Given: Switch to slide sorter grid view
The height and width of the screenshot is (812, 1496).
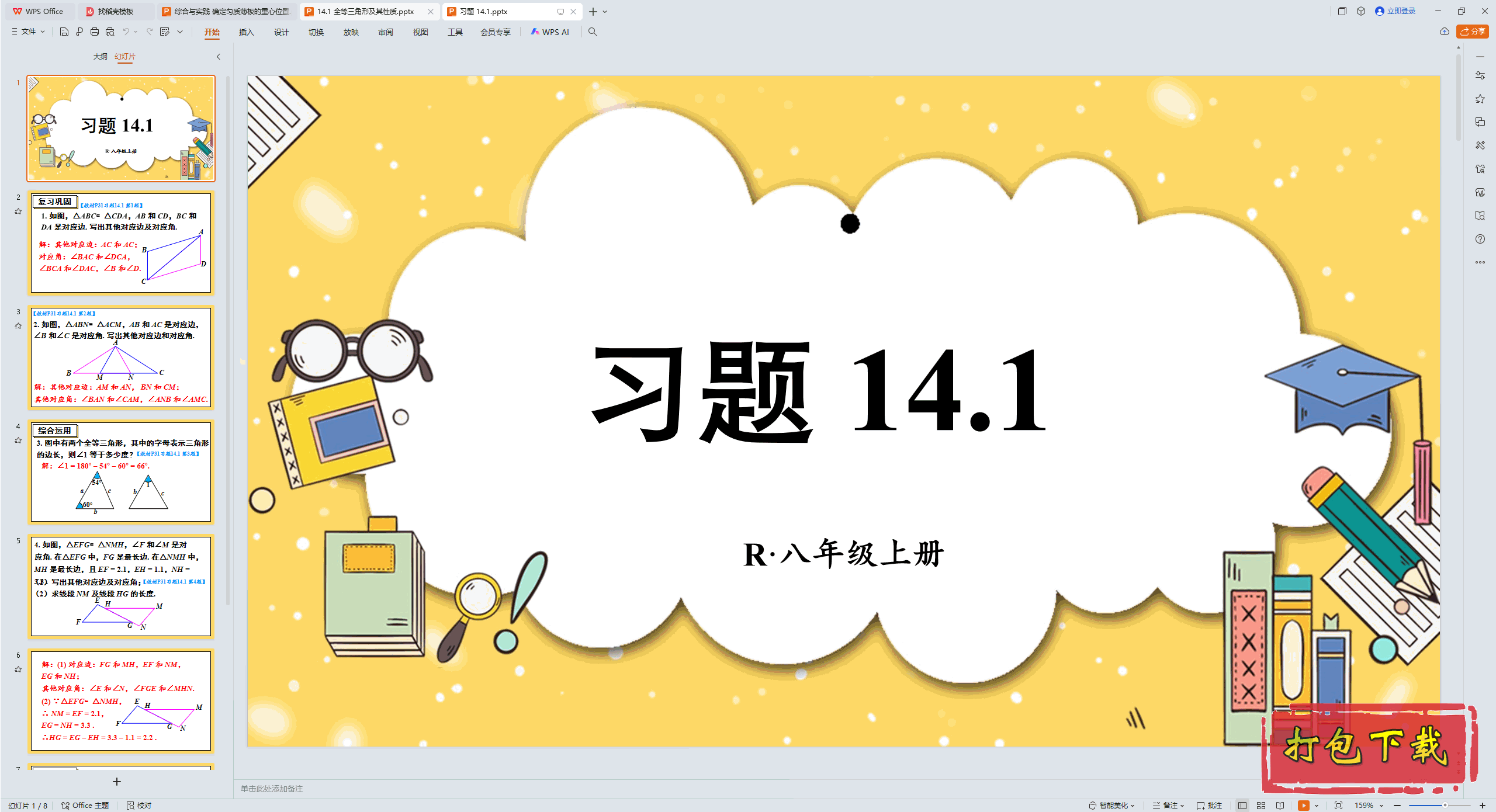Looking at the screenshot, I should (1261, 805).
